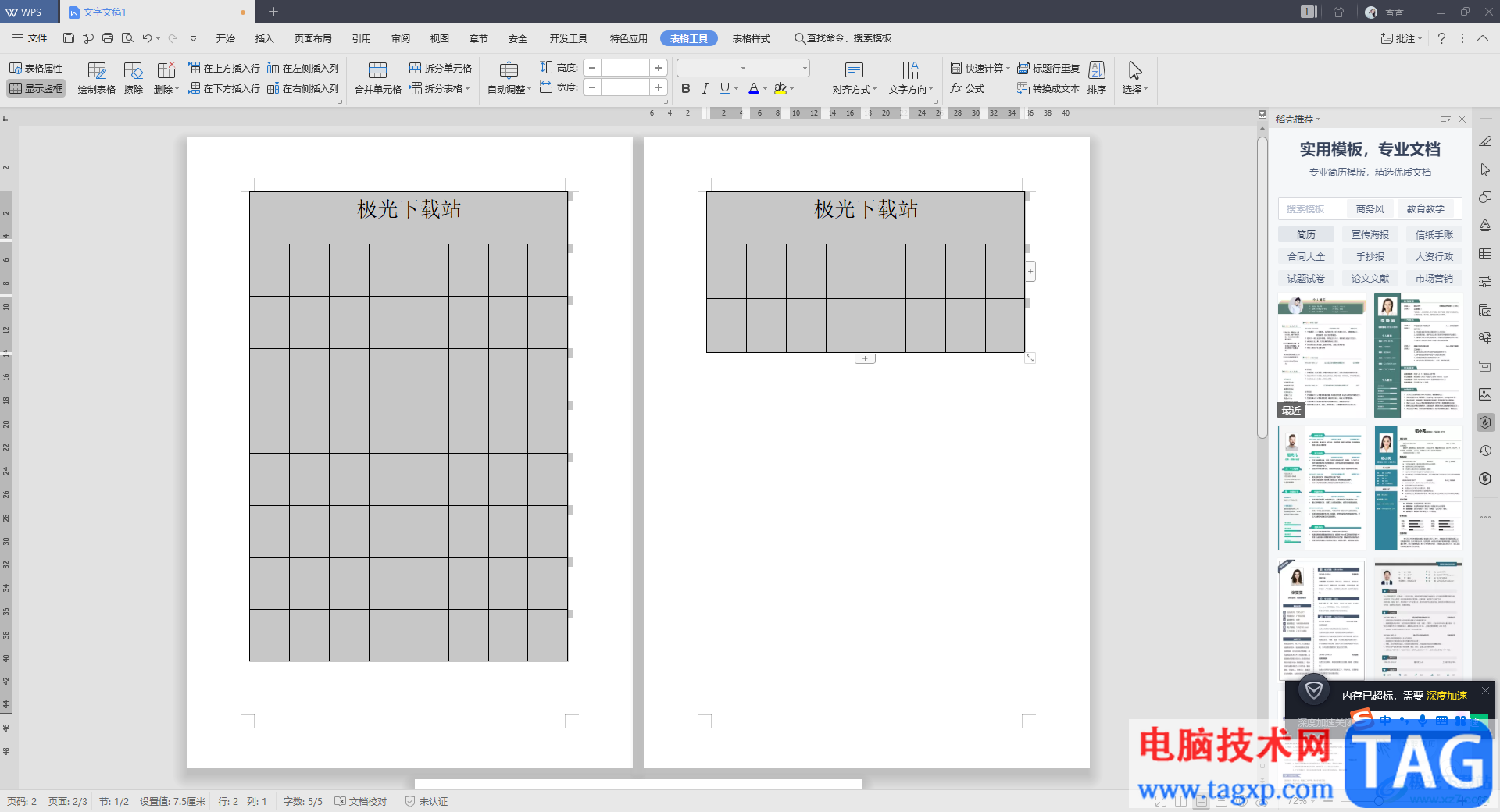Click the 深度加速 link in notification
This screenshot has height=812, width=1500.
[1447, 696]
